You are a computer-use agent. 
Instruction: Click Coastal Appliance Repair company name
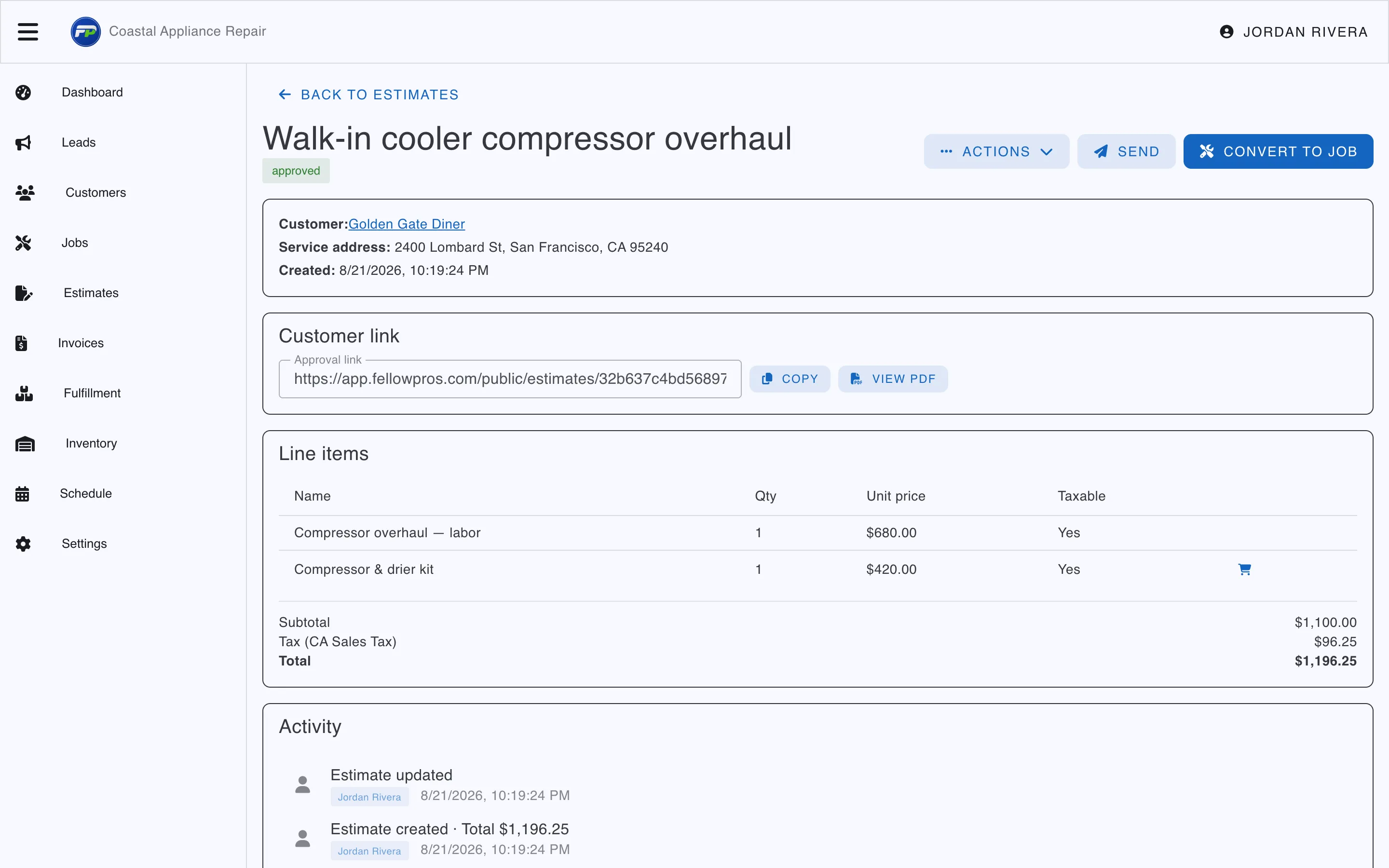188,31
